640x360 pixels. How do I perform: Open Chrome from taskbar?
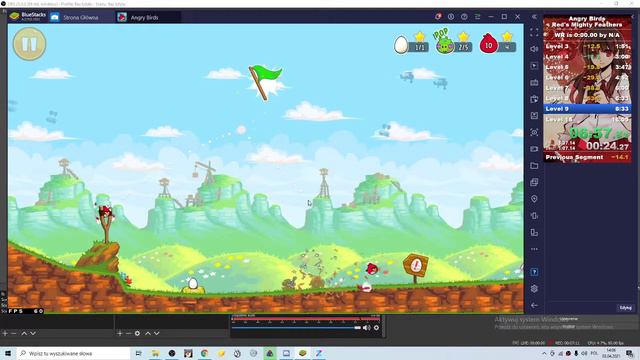[204, 353]
